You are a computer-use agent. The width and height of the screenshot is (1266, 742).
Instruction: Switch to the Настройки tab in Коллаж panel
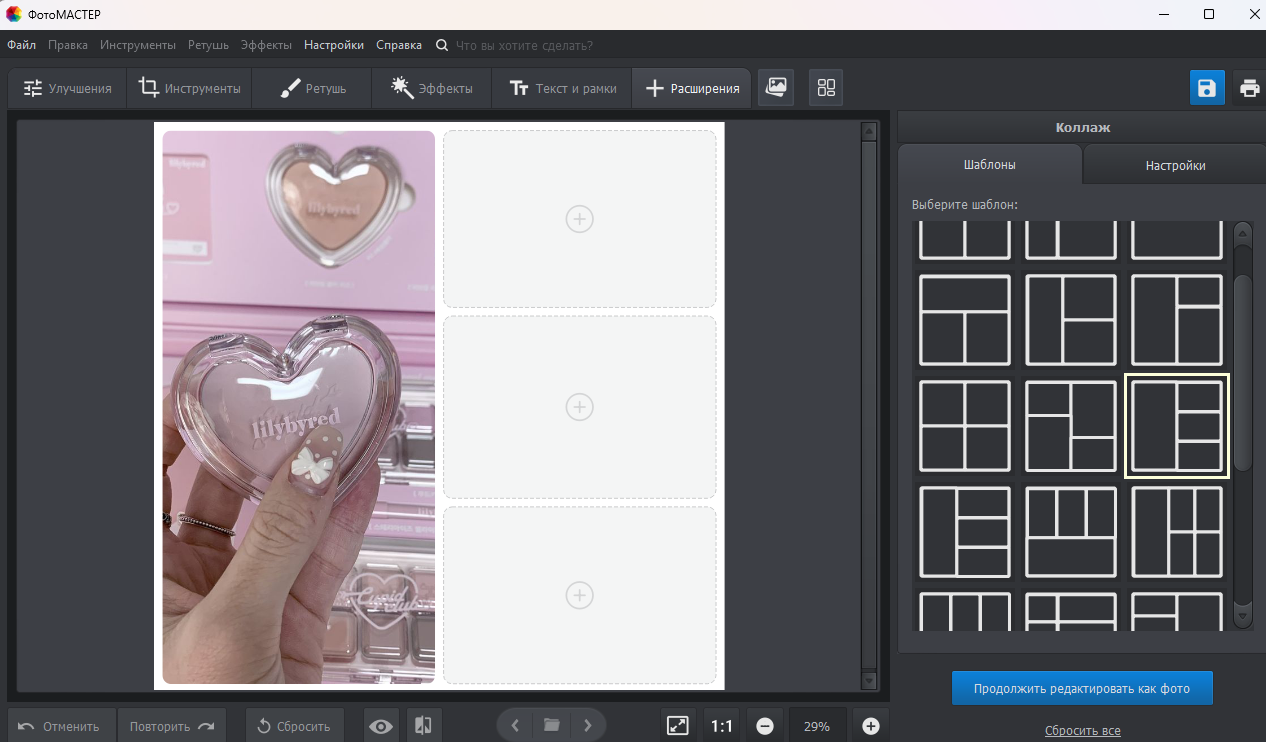click(x=1175, y=166)
